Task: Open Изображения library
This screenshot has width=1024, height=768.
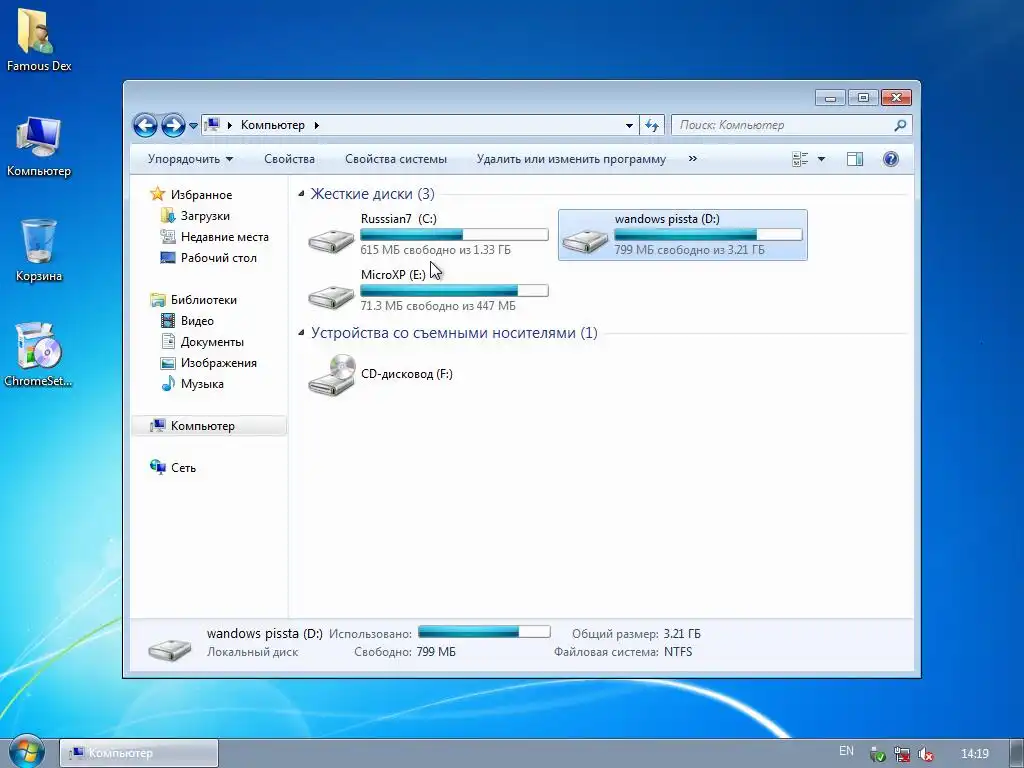Action: (x=219, y=362)
